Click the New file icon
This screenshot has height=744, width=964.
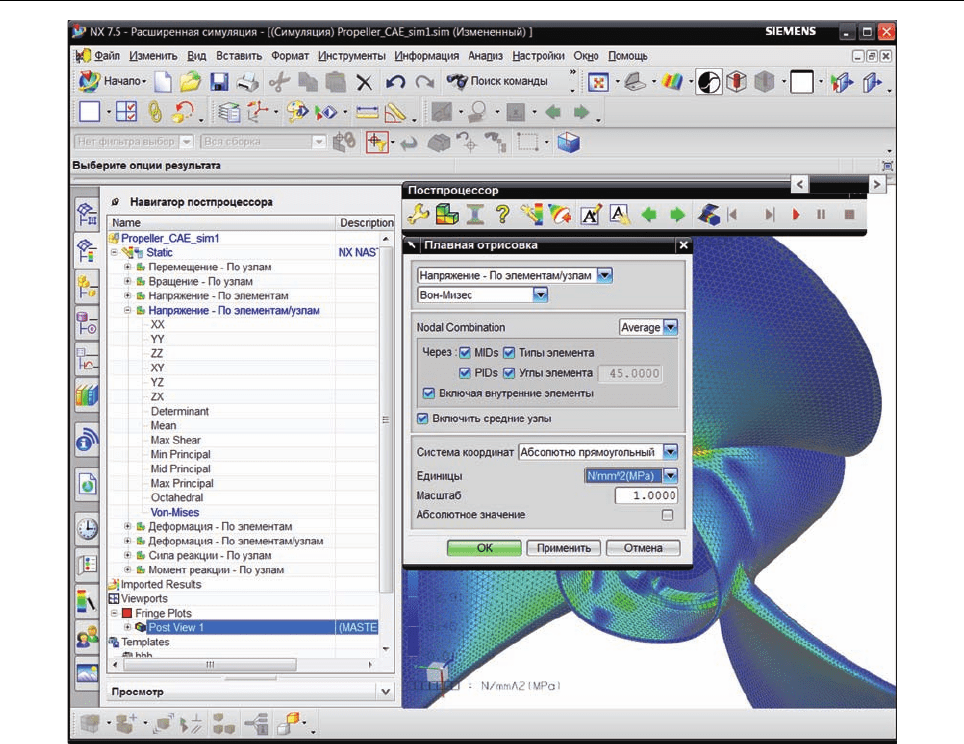[x=163, y=82]
